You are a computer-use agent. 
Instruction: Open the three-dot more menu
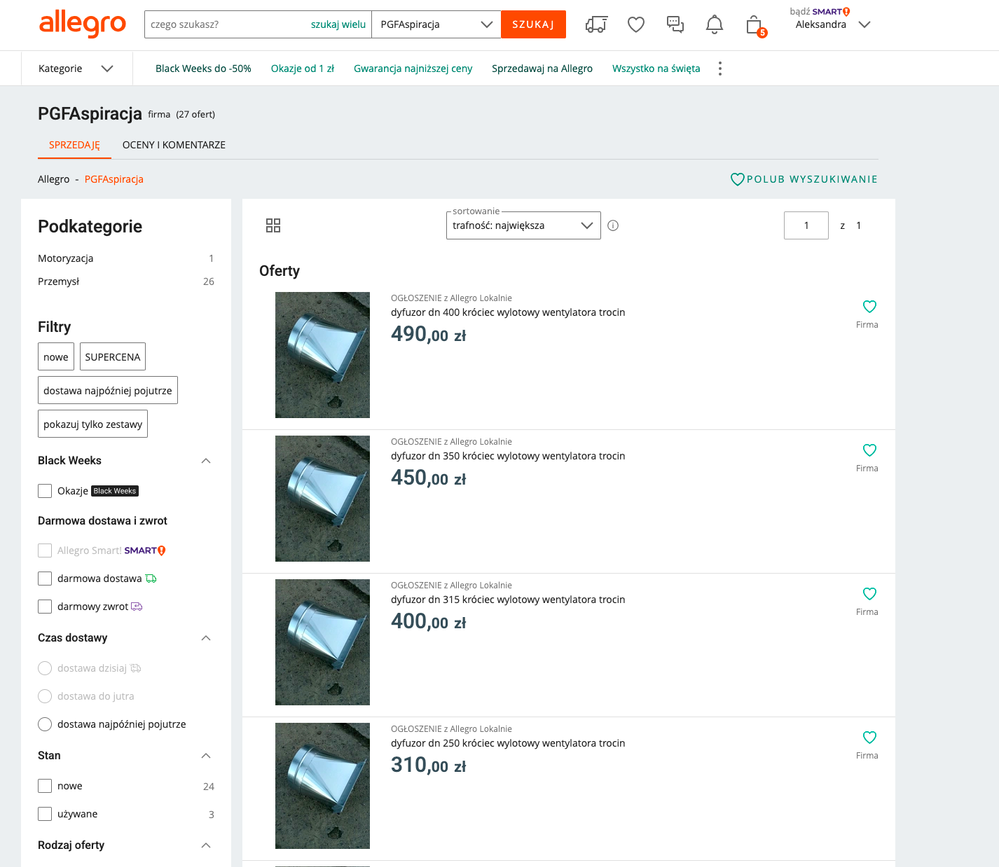(720, 69)
